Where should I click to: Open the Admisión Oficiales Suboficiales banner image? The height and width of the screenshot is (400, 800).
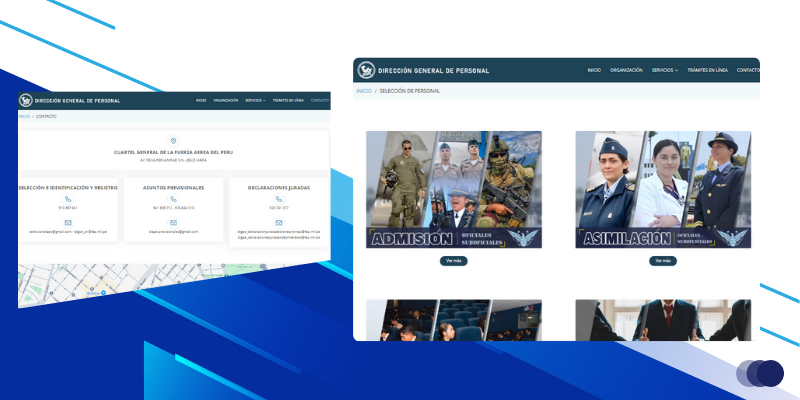coord(454,189)
